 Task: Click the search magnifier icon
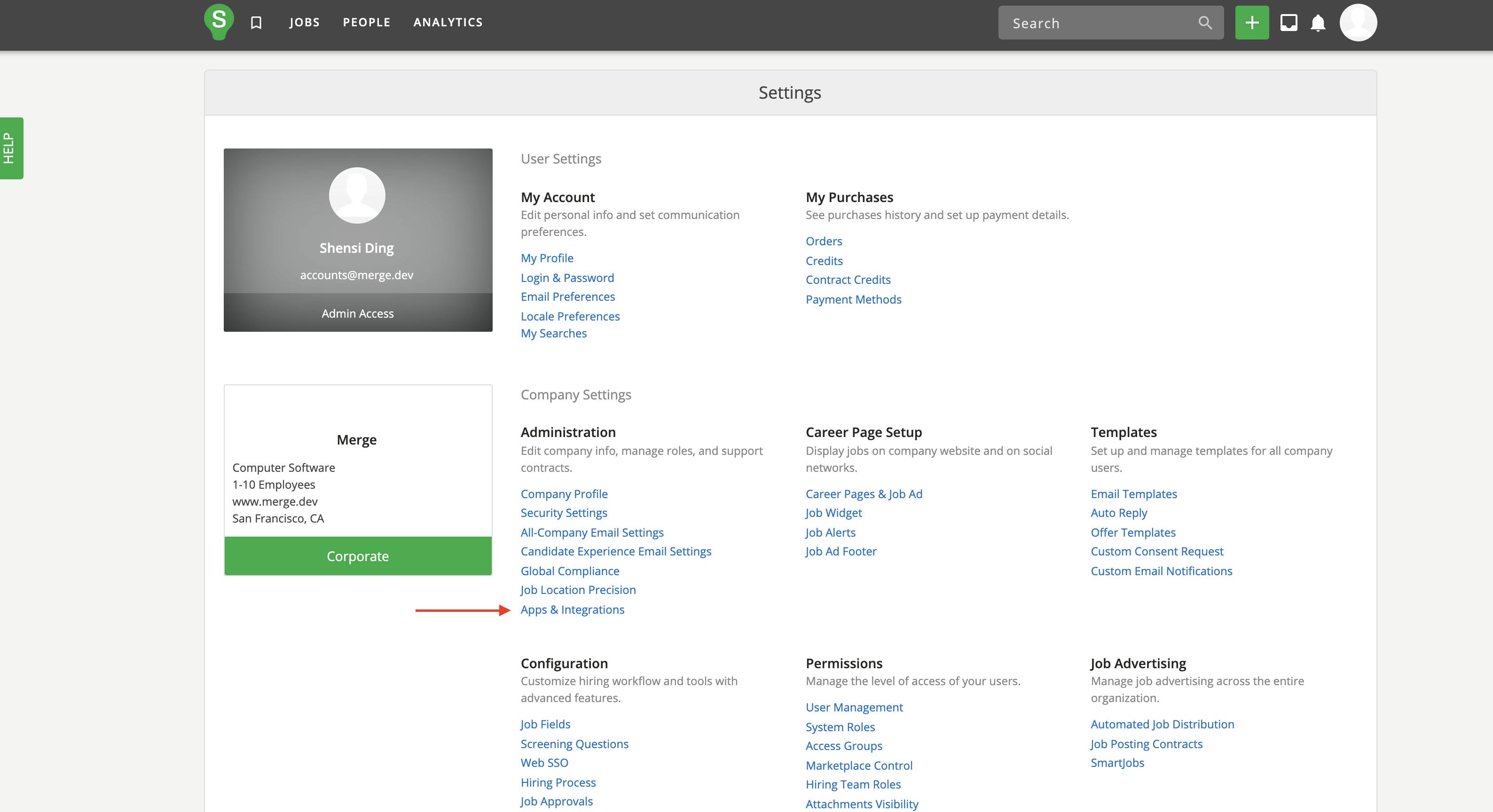(x=1202, y=23)
